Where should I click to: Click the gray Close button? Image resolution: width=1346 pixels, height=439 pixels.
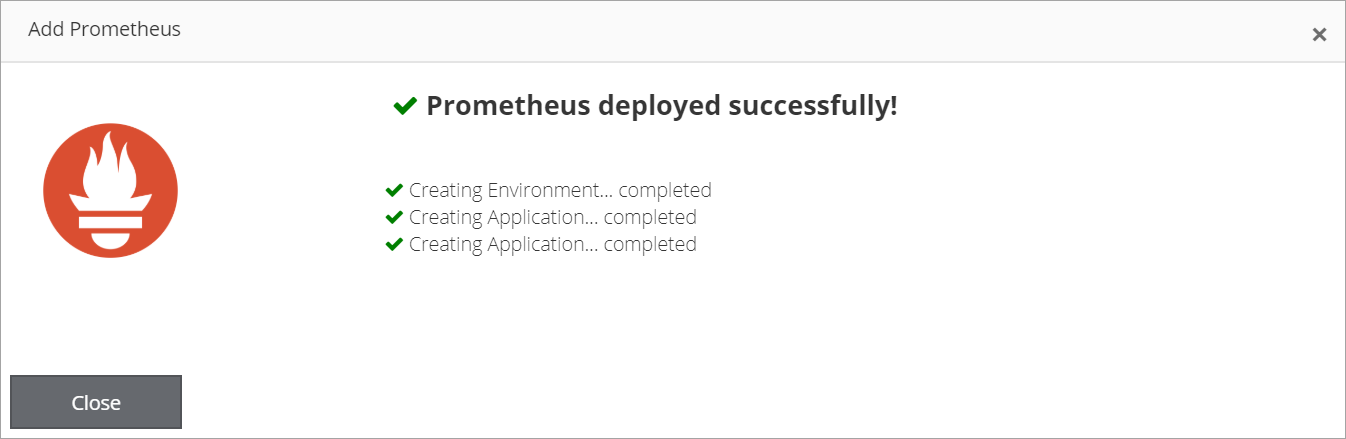point(96,402)
